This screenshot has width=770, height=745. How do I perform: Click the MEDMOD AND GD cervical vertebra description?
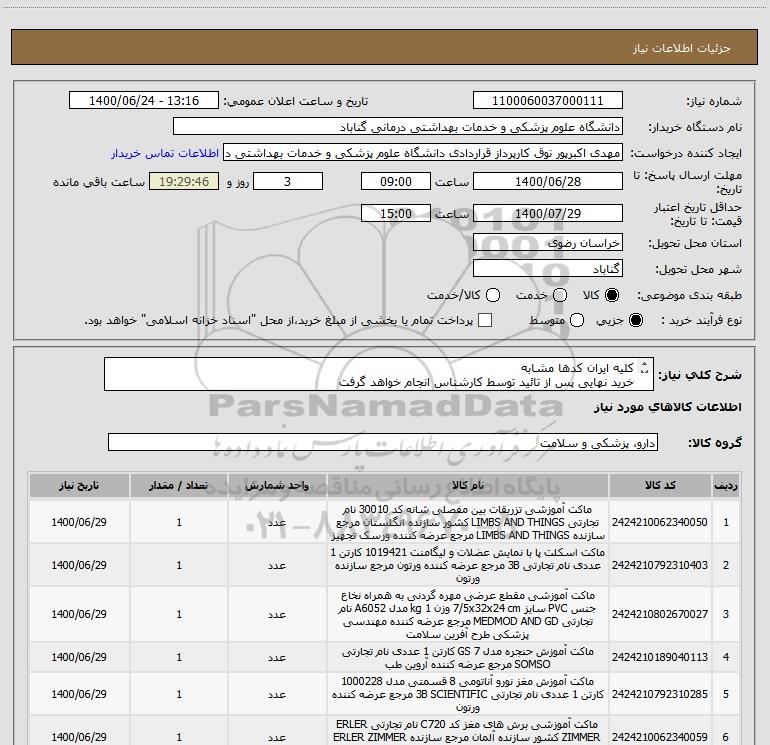(x=468, y=614)
